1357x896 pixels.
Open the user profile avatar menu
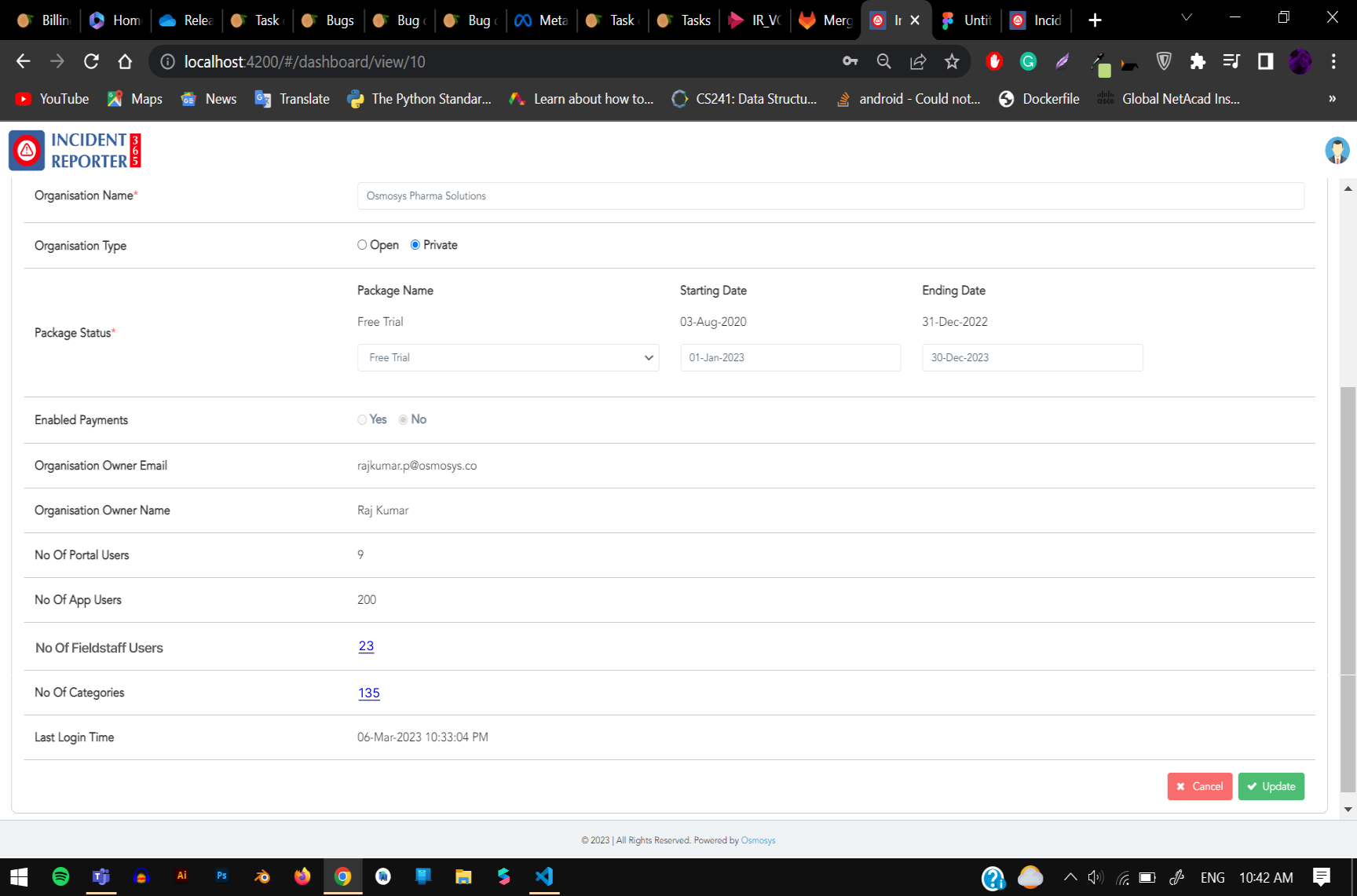click(x=1337, y=150)
